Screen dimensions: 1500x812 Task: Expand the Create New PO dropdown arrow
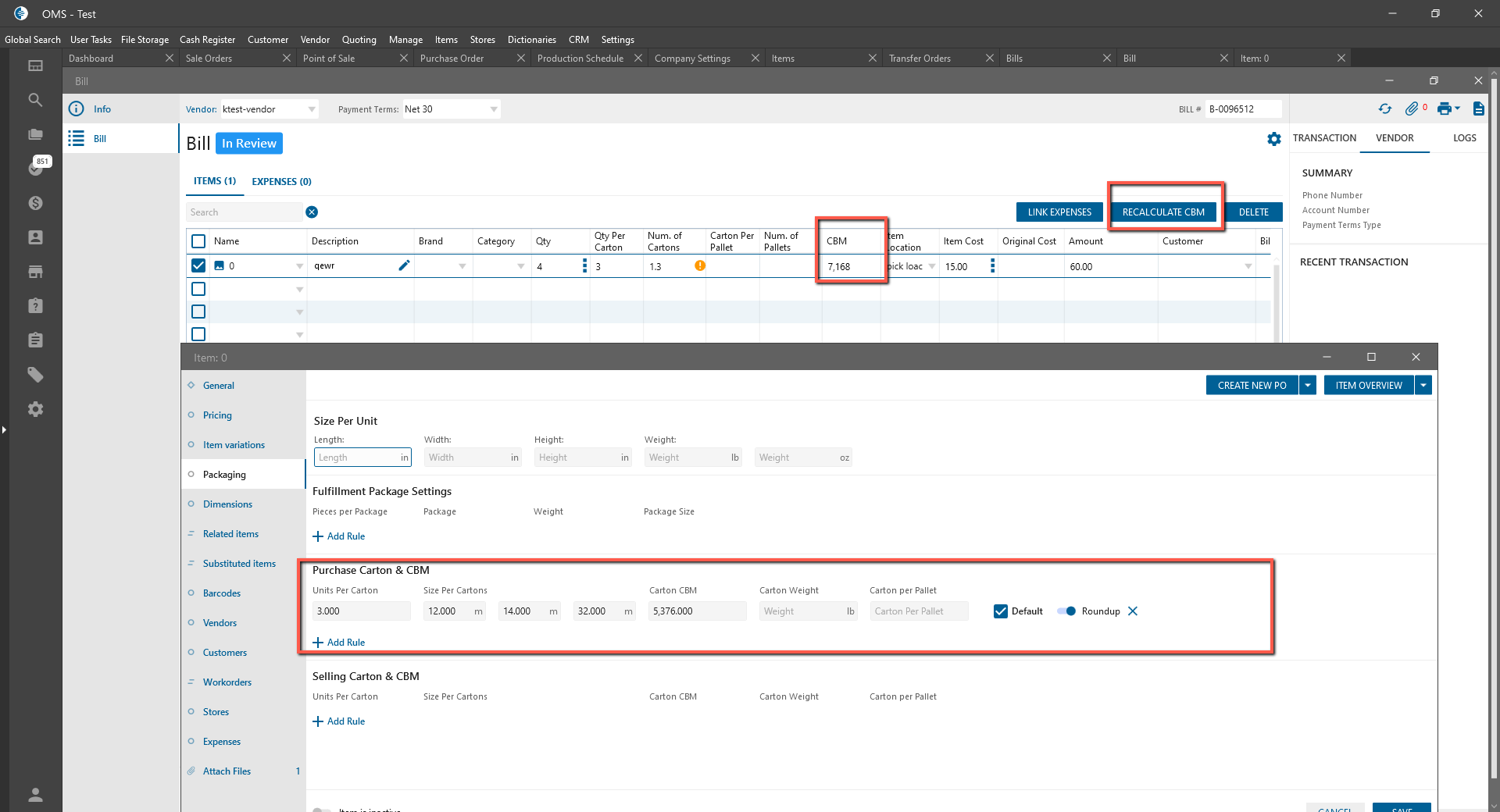(x=1308, y=385)
